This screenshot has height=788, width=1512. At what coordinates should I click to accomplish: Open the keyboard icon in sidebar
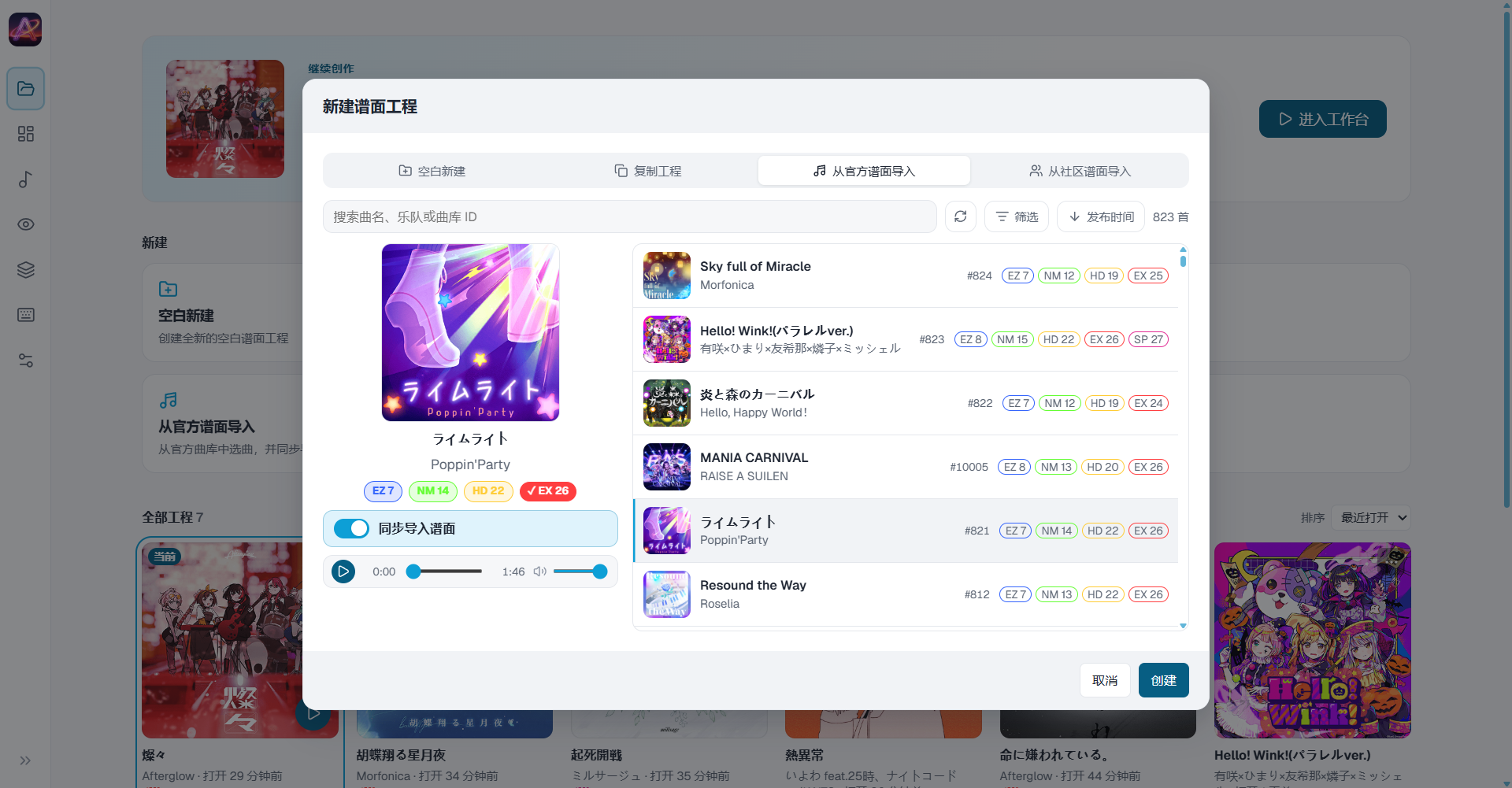tap(26, 315)
